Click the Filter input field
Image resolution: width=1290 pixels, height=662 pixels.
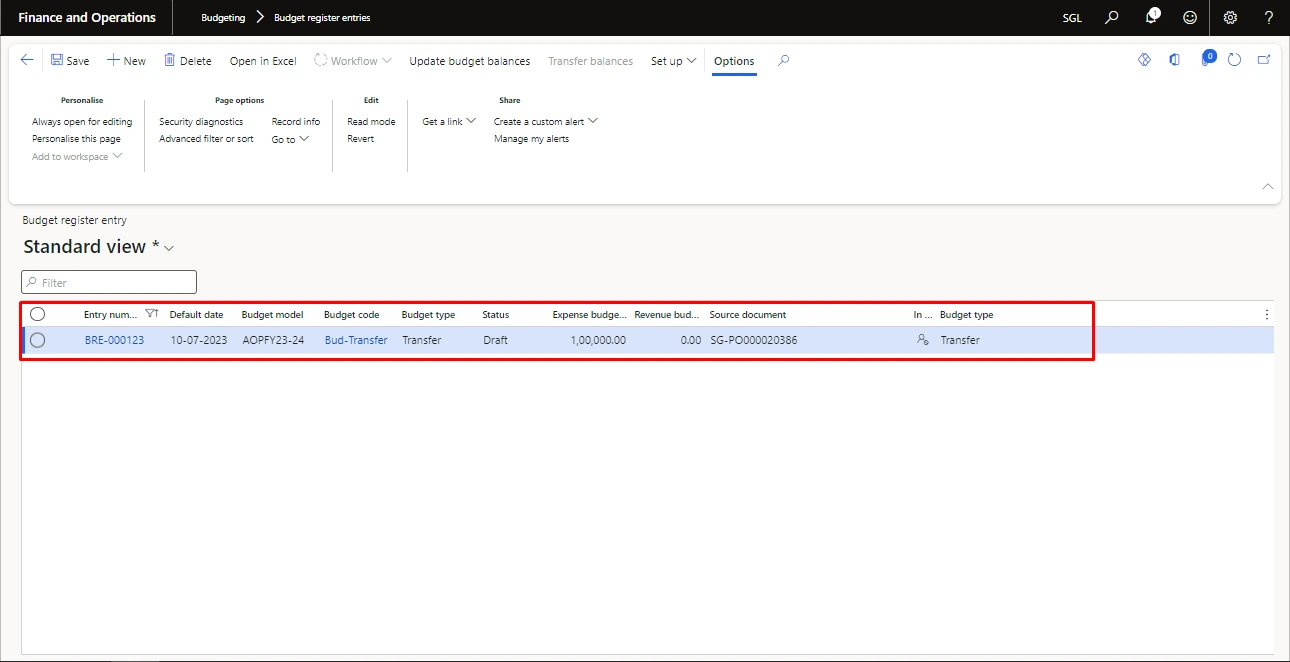click(x=109, y=283)
